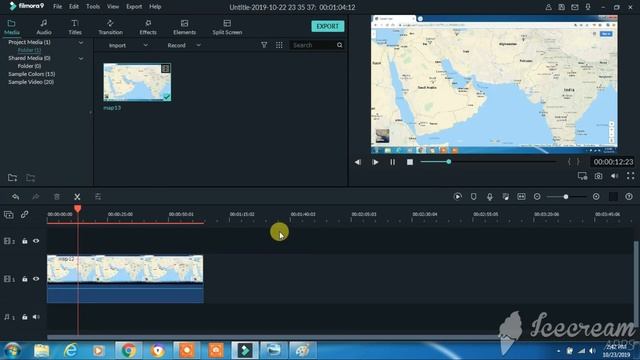
Task: Open the Effects tab
Action: (148, 27)
